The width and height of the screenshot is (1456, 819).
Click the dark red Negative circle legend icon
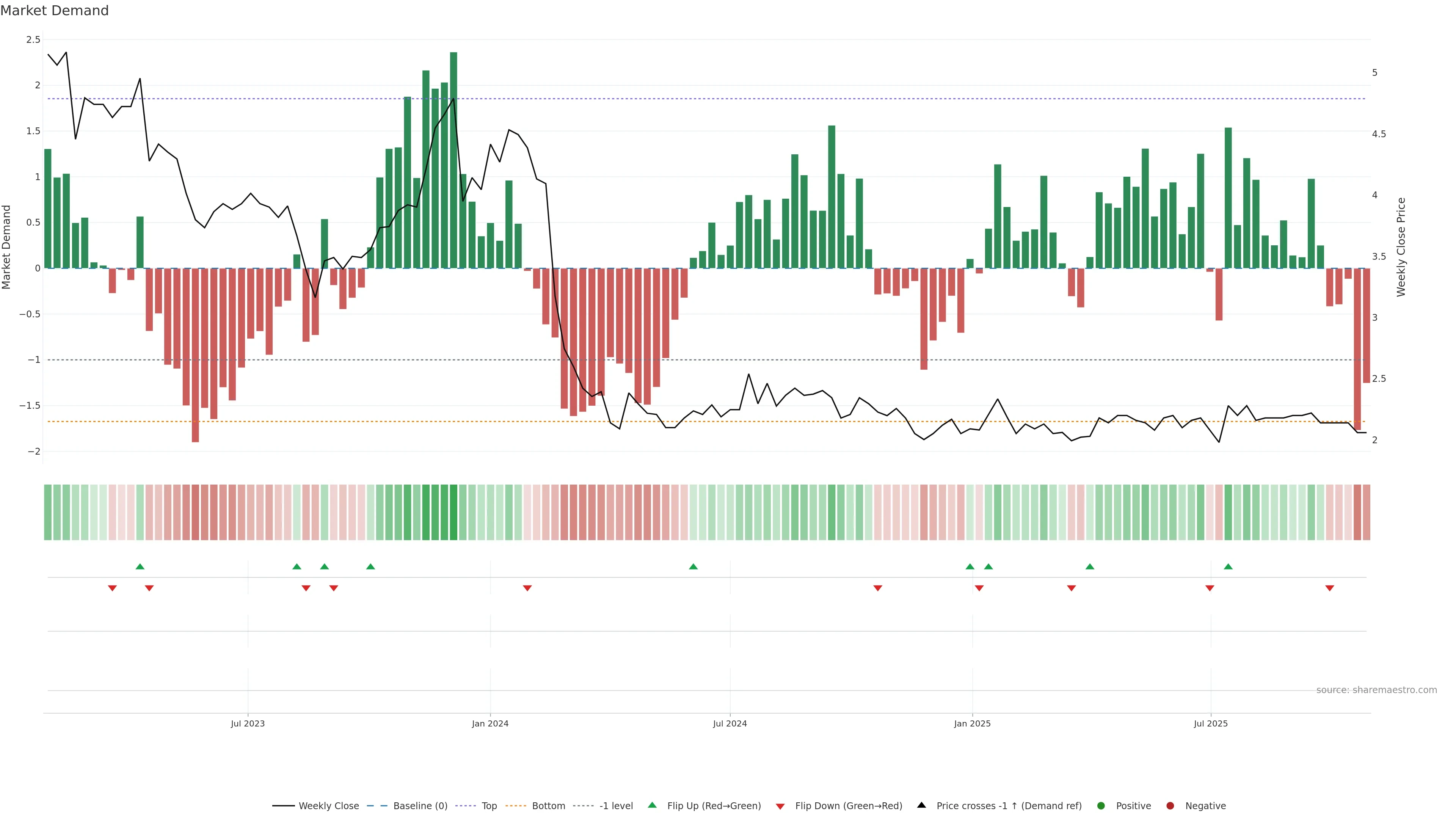1170,805
